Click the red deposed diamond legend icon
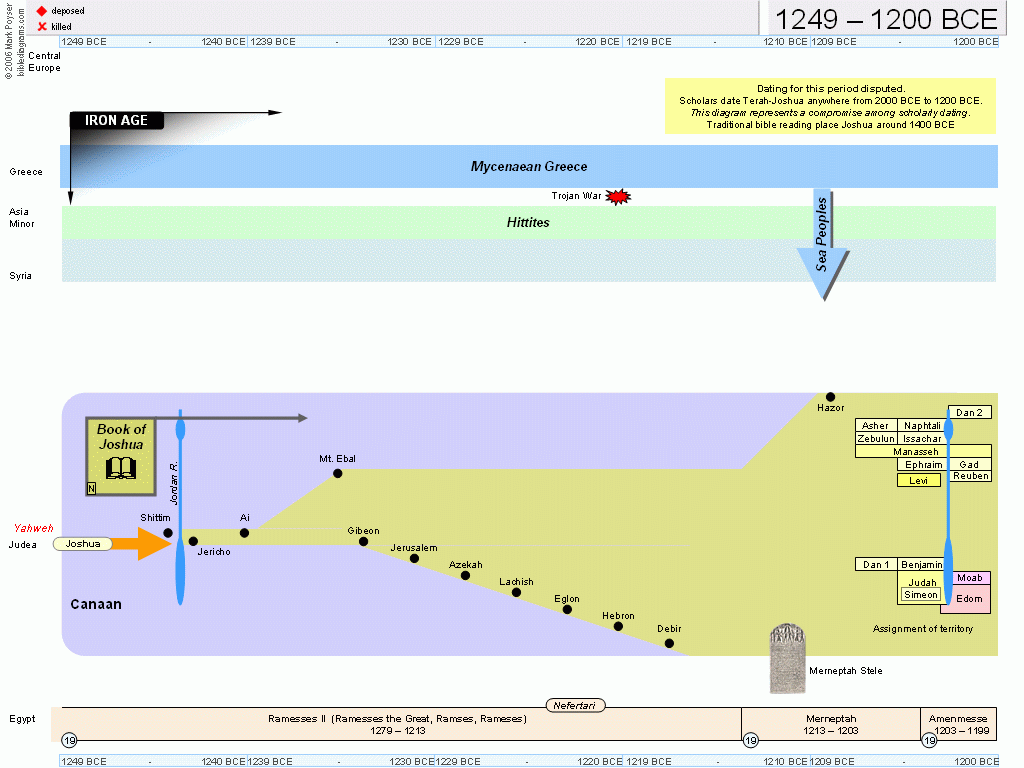 click(42, 11)
